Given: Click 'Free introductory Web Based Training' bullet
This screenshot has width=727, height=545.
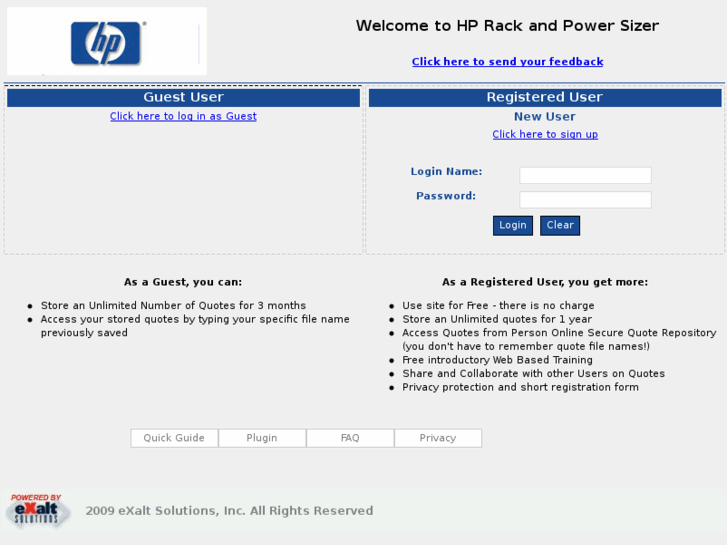Looking at the screenshot, I should pyautogui.click(x=497, y=360).
